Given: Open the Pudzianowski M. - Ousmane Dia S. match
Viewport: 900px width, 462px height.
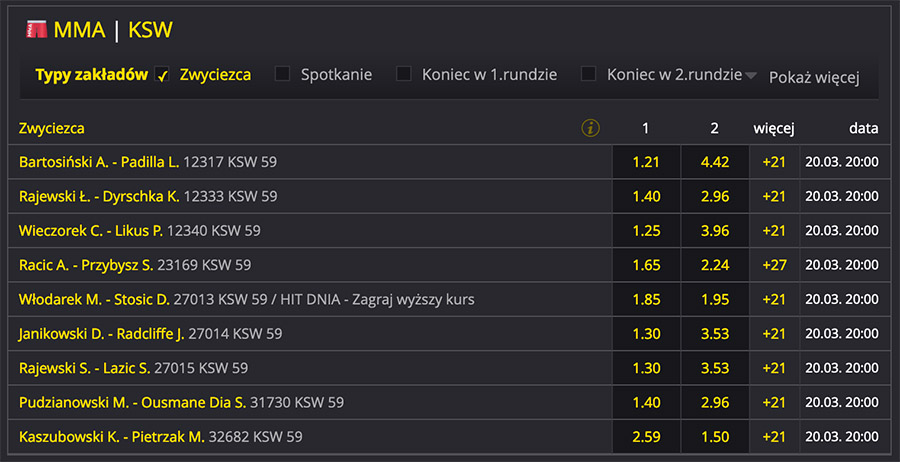Looking at the screenshot, I should click(132, 402).
